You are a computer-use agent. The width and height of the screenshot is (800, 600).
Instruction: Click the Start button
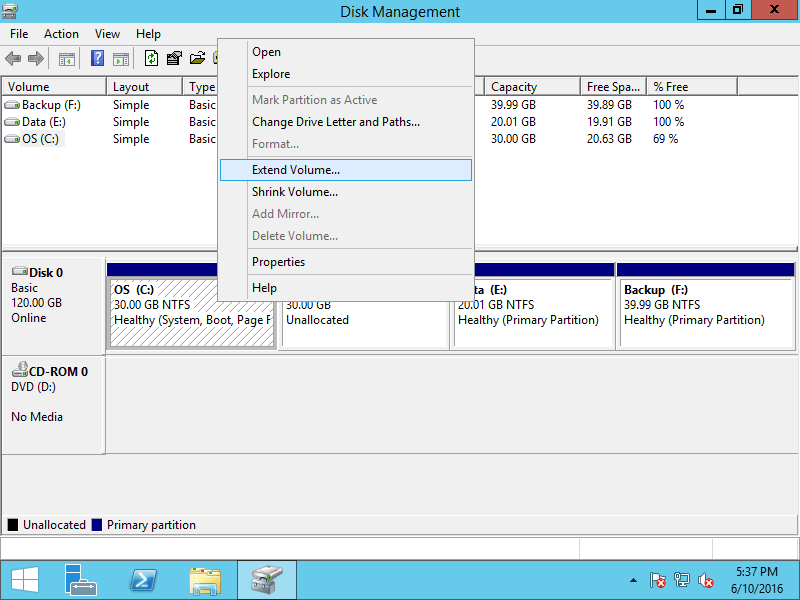[x=25, y=580]
